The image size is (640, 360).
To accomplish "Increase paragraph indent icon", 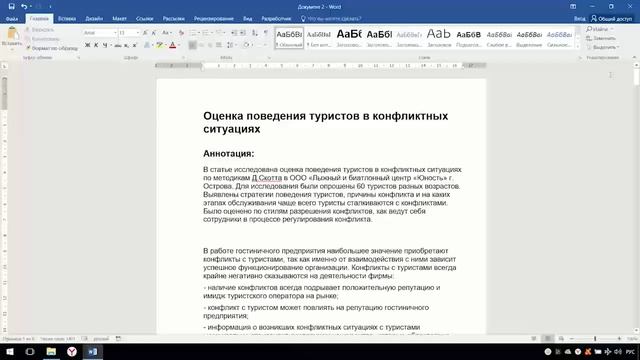I will tap(242, 33).
